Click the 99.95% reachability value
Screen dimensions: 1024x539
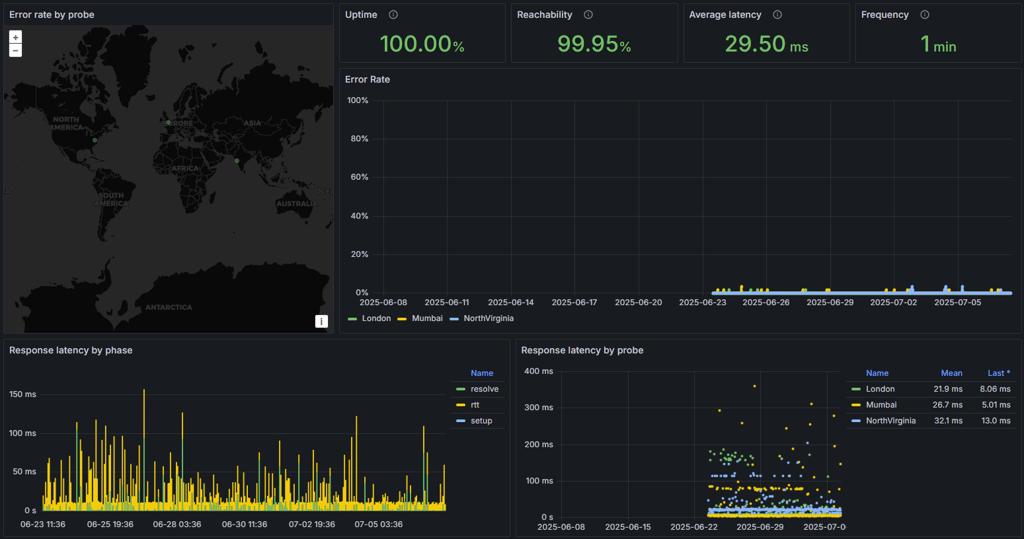[x=594, y=44]
